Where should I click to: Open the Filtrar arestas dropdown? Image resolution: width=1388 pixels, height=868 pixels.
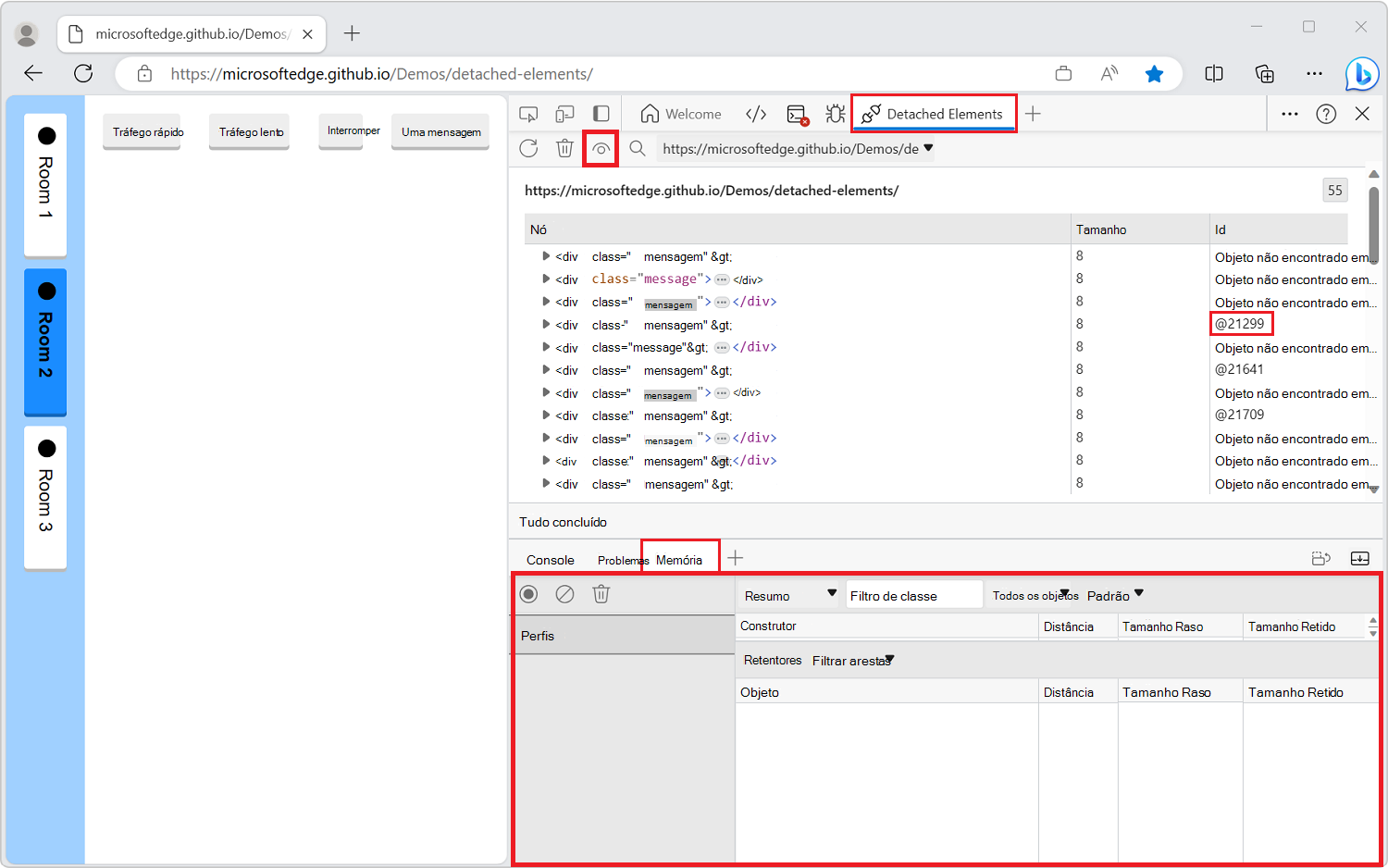pyautogui.click(x=853, y=661)
